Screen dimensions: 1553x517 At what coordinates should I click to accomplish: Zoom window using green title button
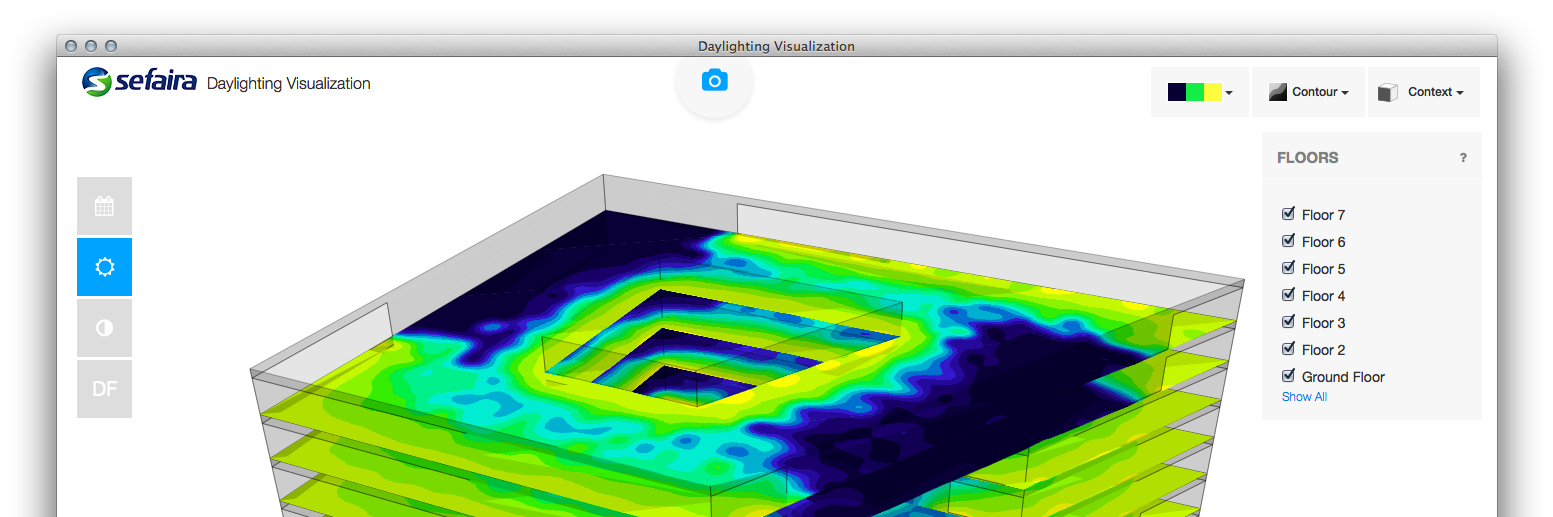(111, 46)
